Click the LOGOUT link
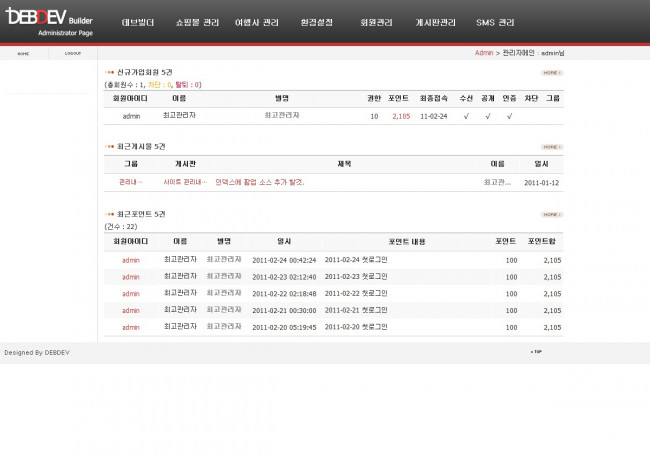The height and width of the screenshot is (456, 650). click(73, 53)
